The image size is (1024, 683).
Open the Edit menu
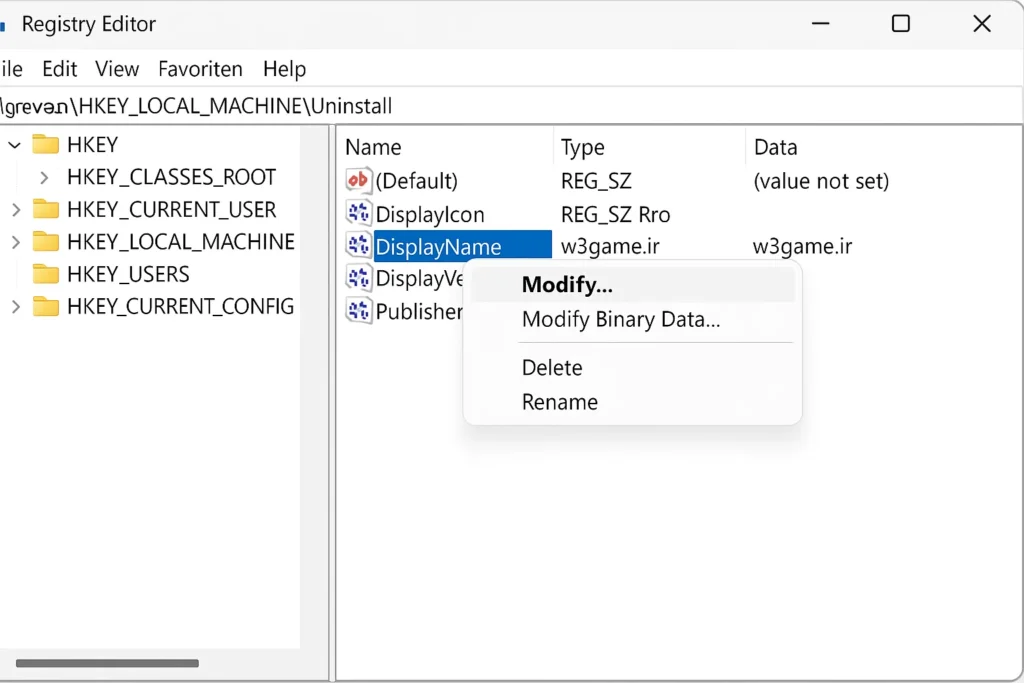59,69
